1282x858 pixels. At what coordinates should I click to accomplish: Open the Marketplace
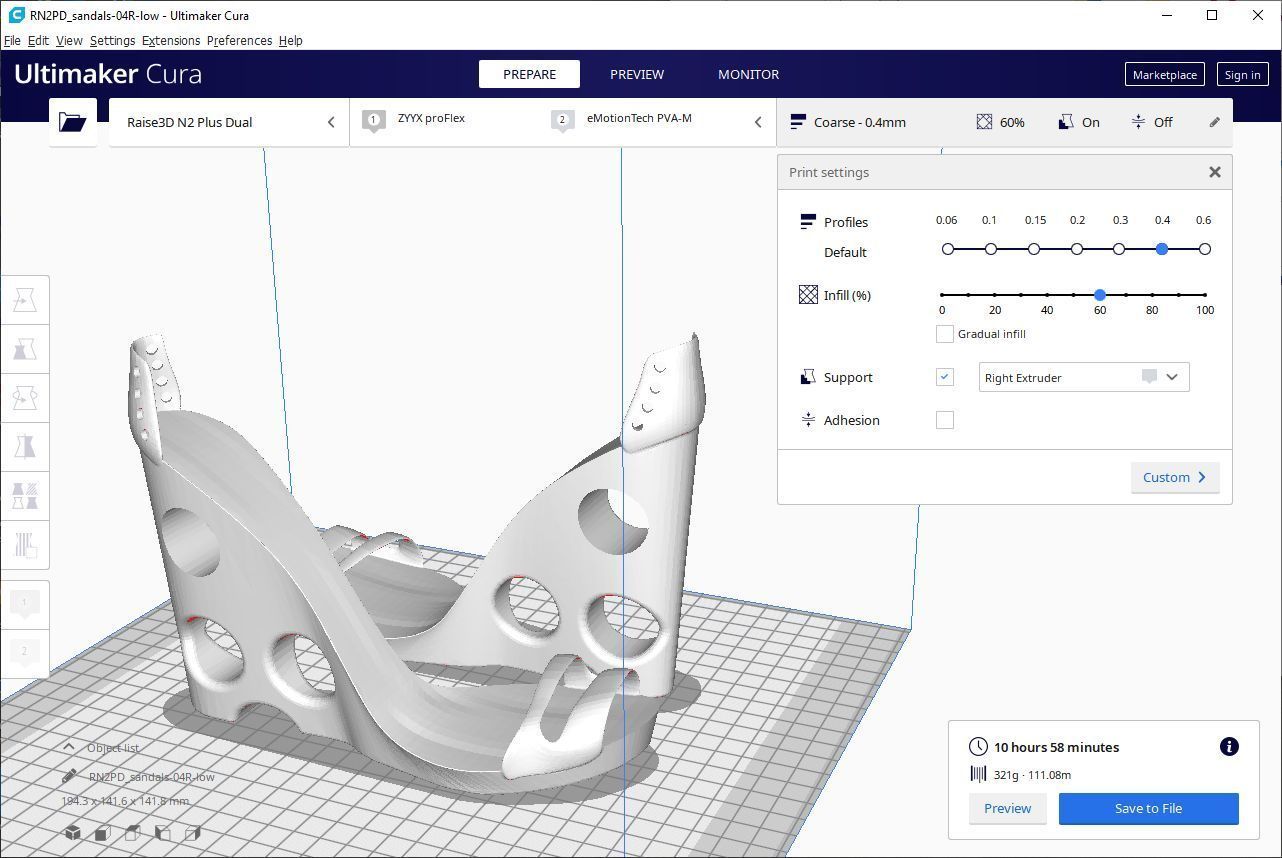coord(1164,75)
